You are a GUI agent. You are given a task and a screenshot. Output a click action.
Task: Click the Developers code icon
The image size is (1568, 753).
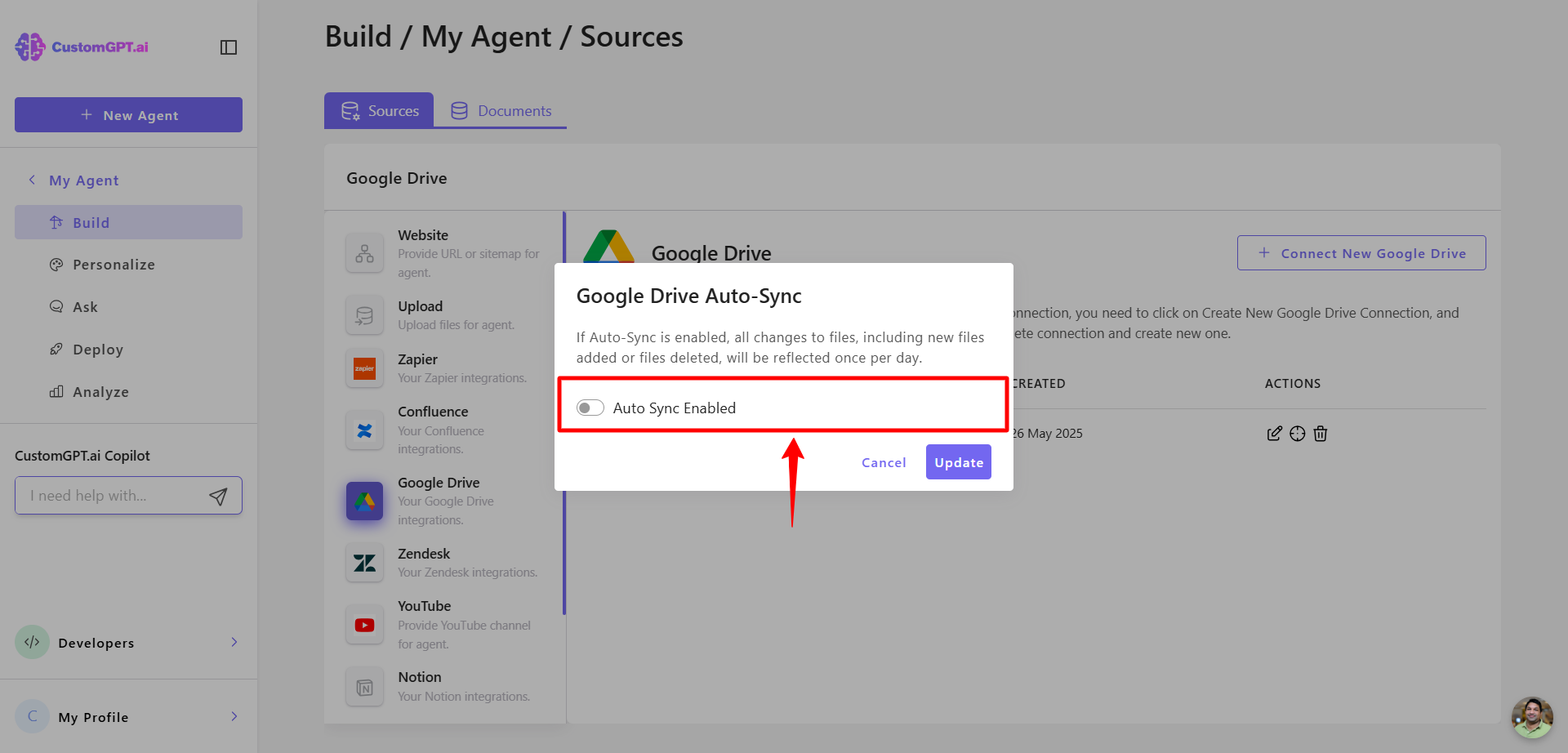[33, 642]
